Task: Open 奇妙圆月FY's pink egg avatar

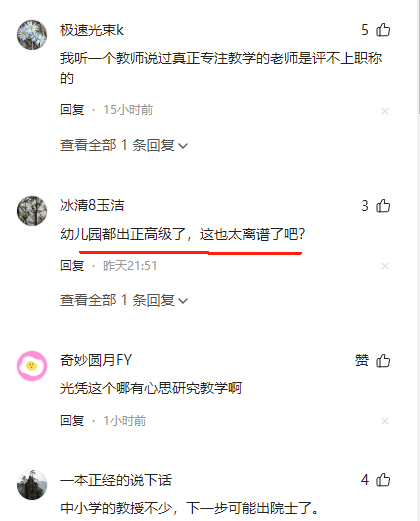Action: coord(32,366)
